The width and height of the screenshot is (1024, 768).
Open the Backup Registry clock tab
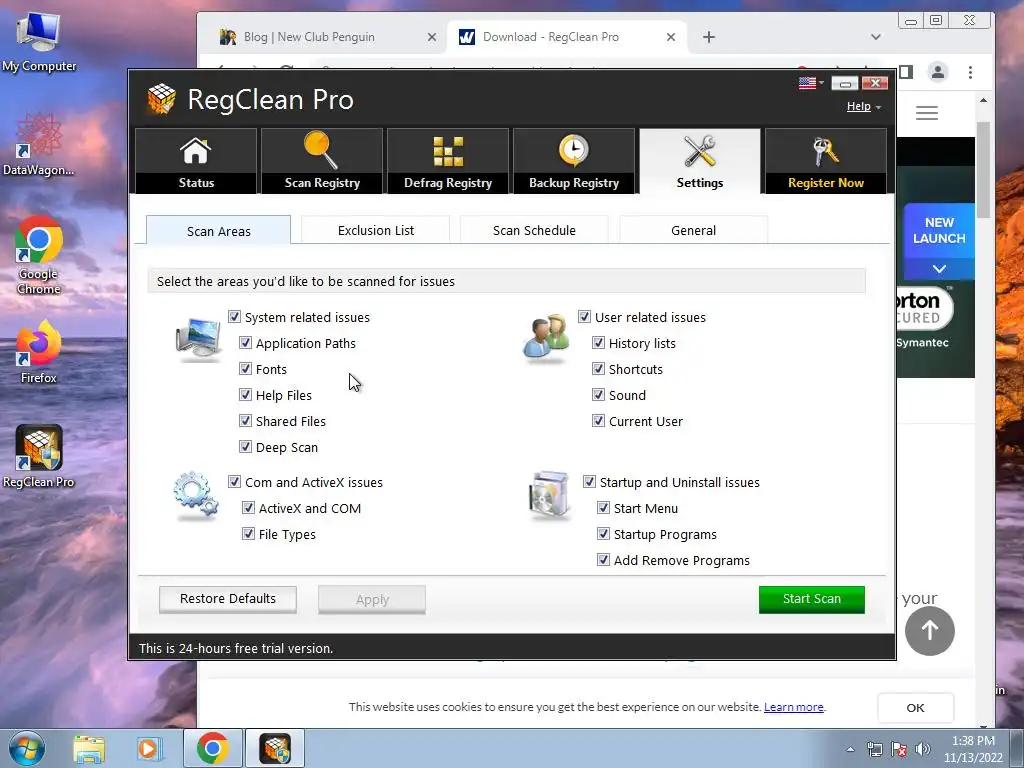click(x=574, y=161)
